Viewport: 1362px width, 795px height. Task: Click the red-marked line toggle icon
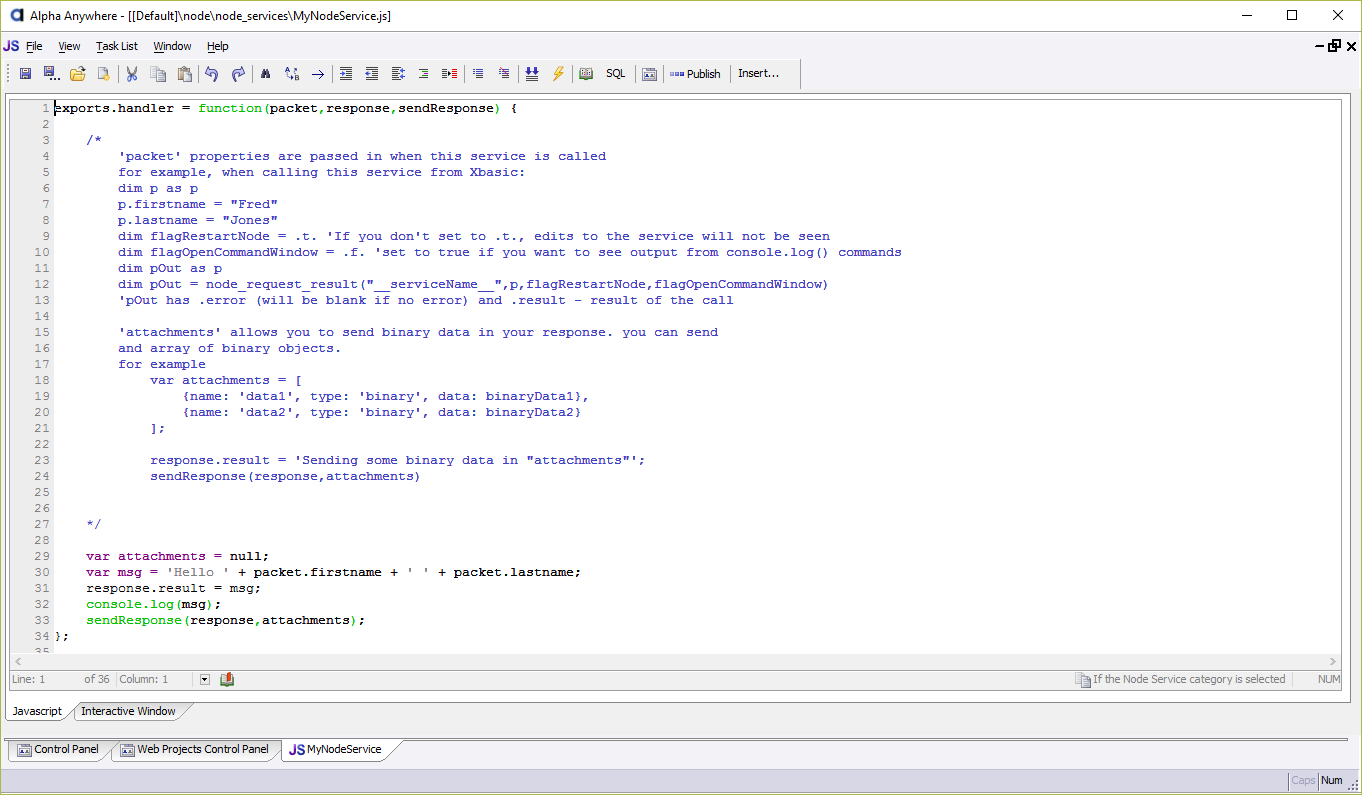point(450,74)
